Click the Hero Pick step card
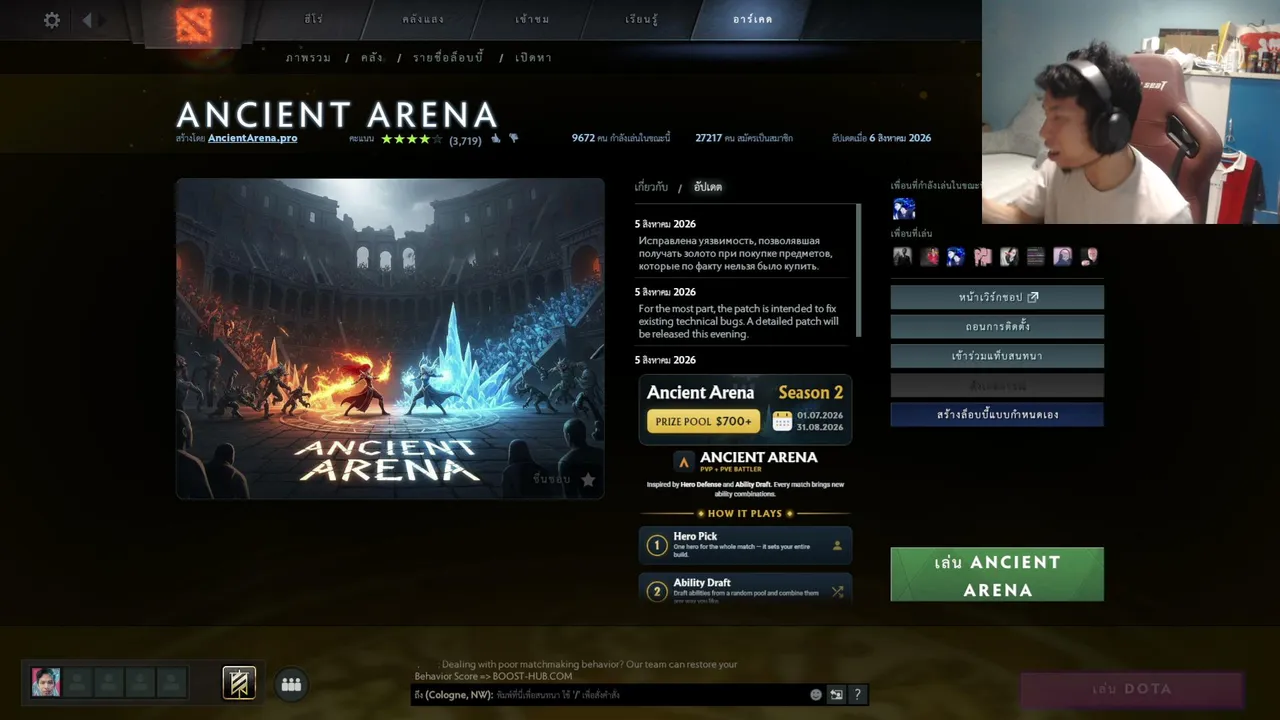 coord(745,546)
